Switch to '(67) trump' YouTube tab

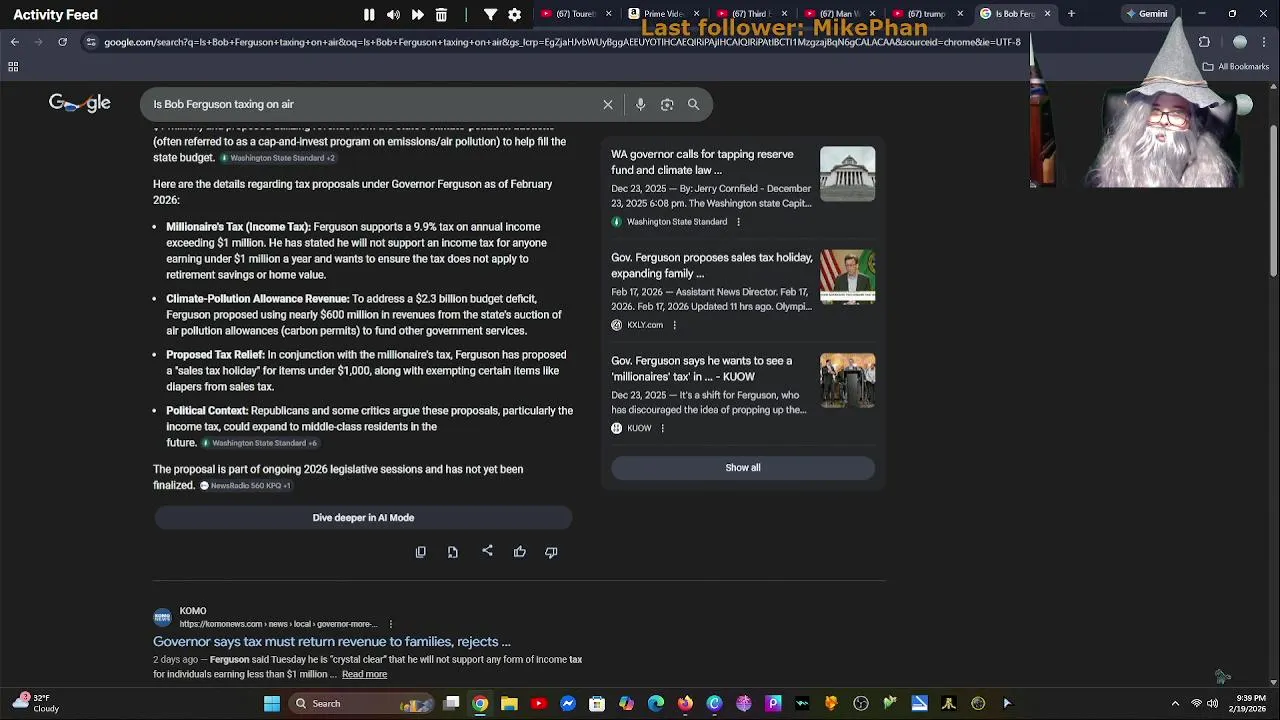(x=928, y=14)
